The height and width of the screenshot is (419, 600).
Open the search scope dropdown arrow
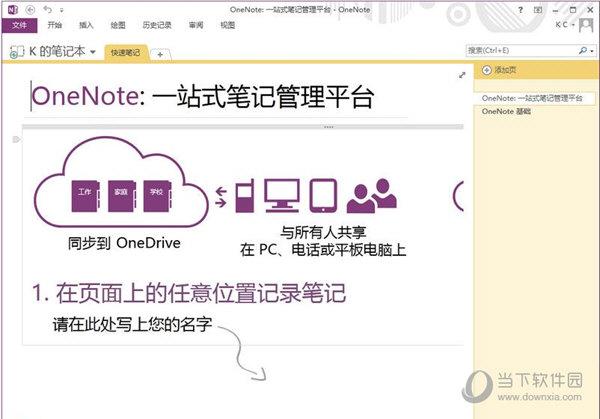[x=592, y=51]
